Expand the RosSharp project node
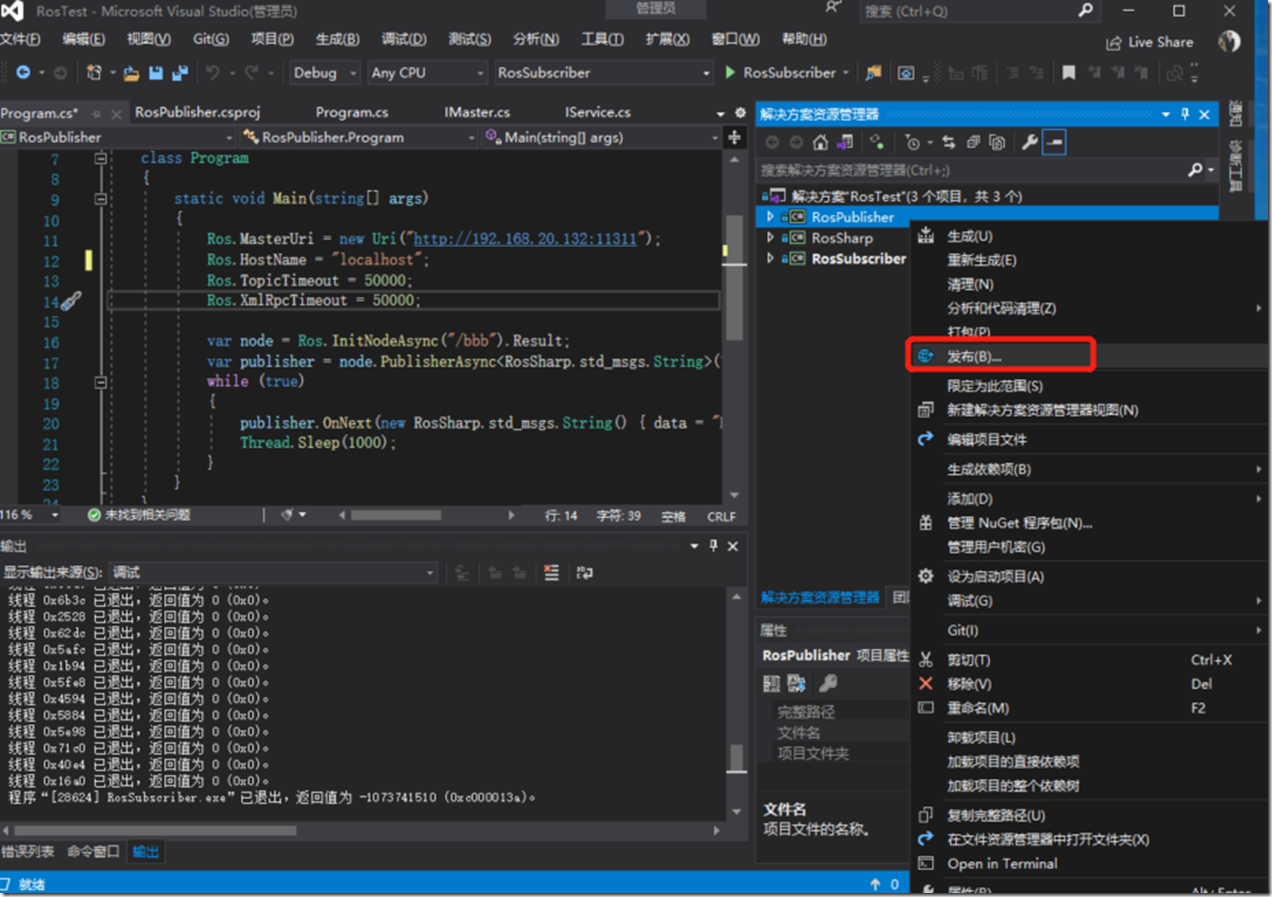 [x=769, y=238]
